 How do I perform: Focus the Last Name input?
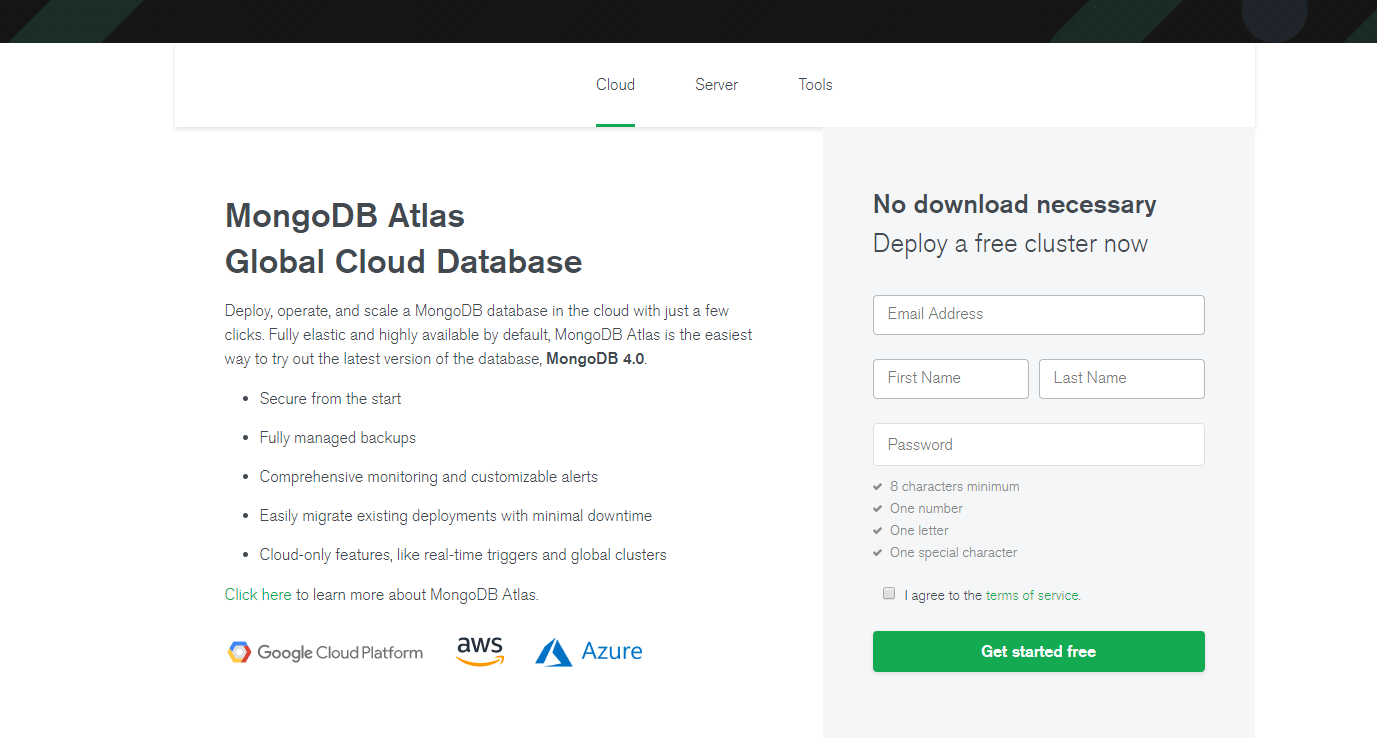point(1121,379)
